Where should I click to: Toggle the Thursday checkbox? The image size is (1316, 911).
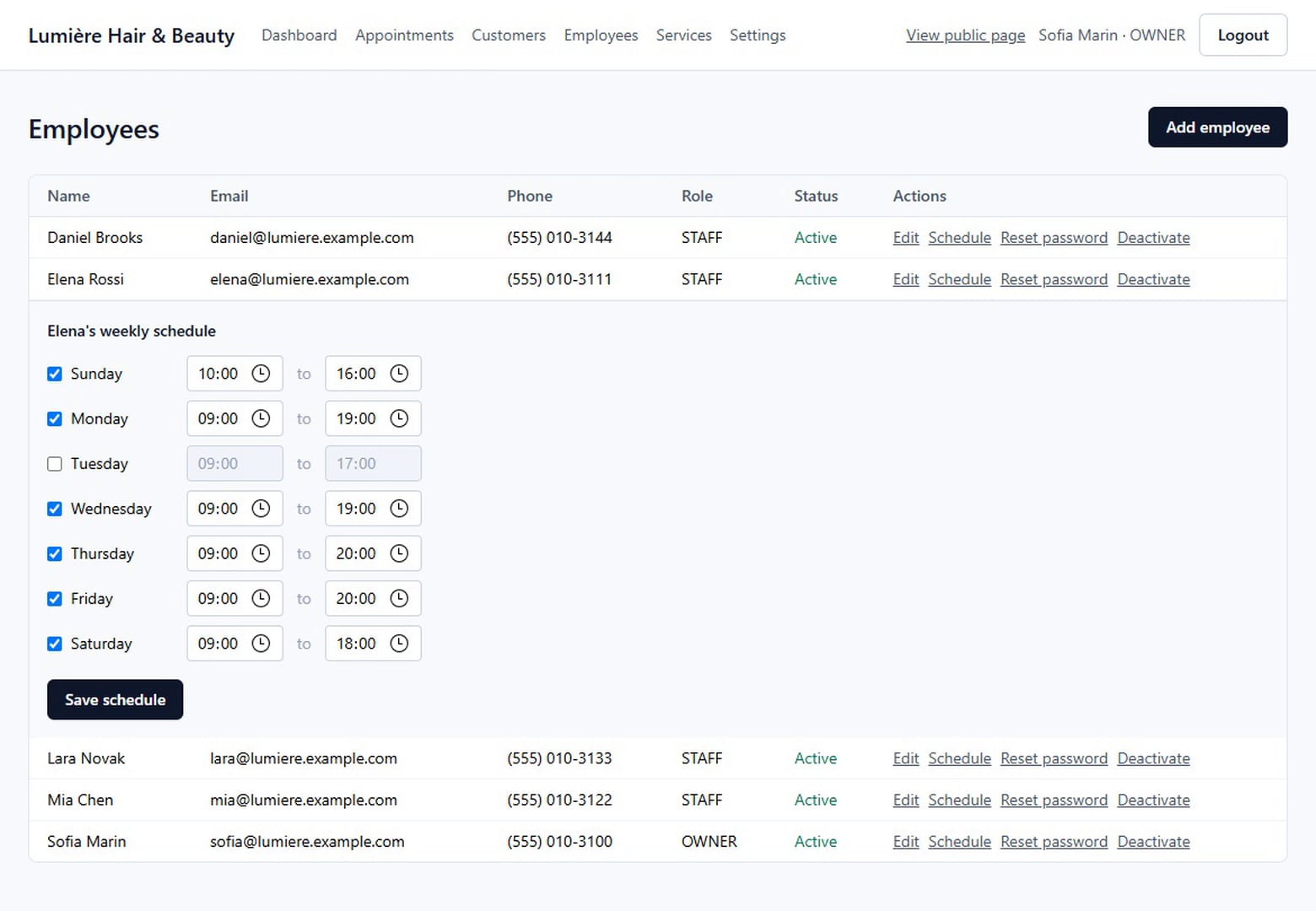pyautogui.click(x=55, y=553)
